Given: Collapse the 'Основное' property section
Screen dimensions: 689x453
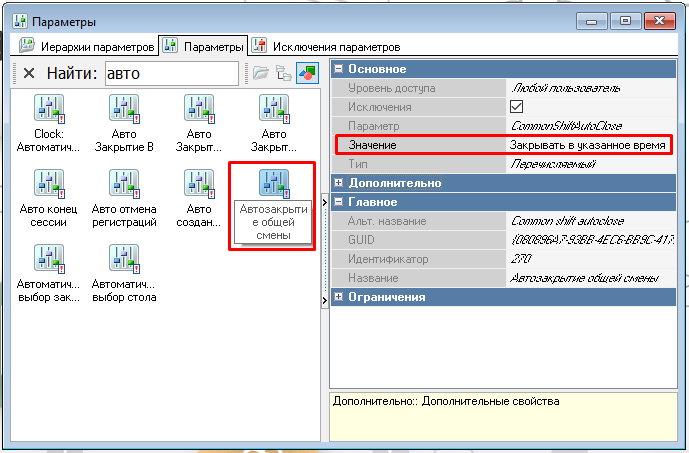Looking at the screenshot, I should (x=339, y=69).
